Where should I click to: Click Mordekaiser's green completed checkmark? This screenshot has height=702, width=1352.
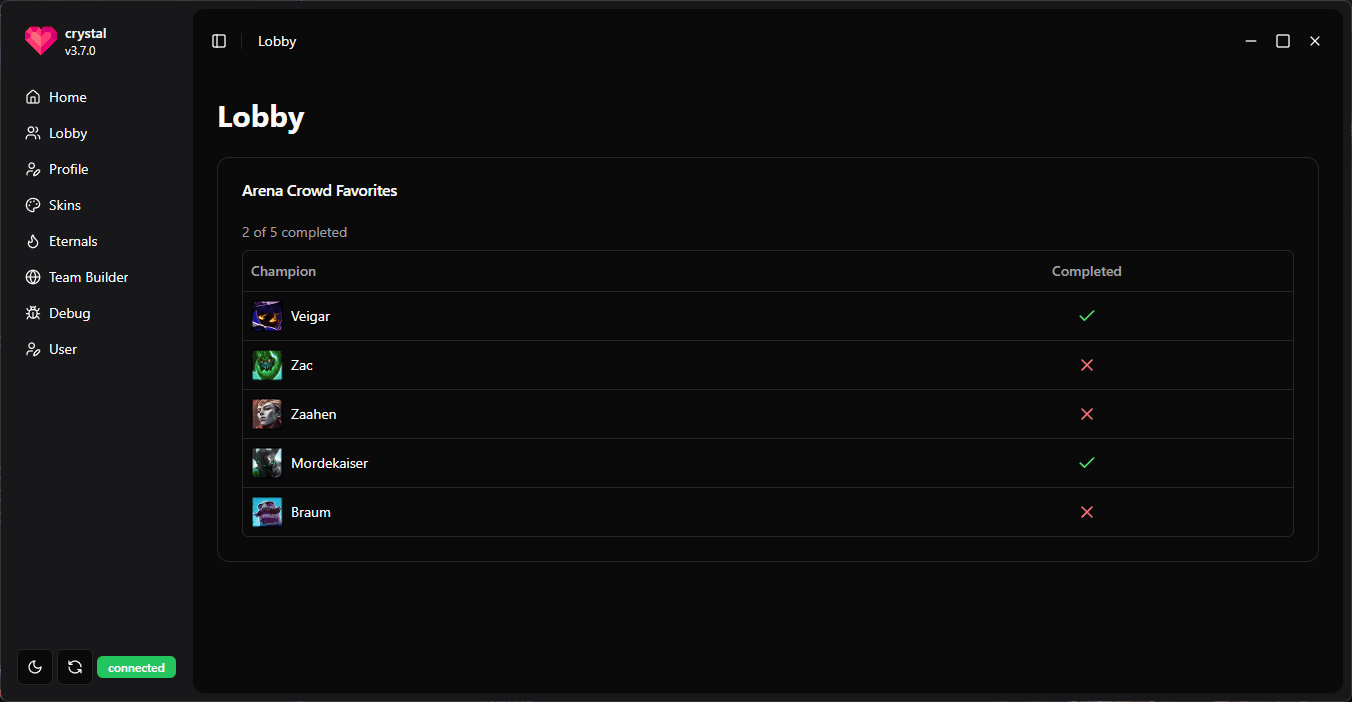1087,463
